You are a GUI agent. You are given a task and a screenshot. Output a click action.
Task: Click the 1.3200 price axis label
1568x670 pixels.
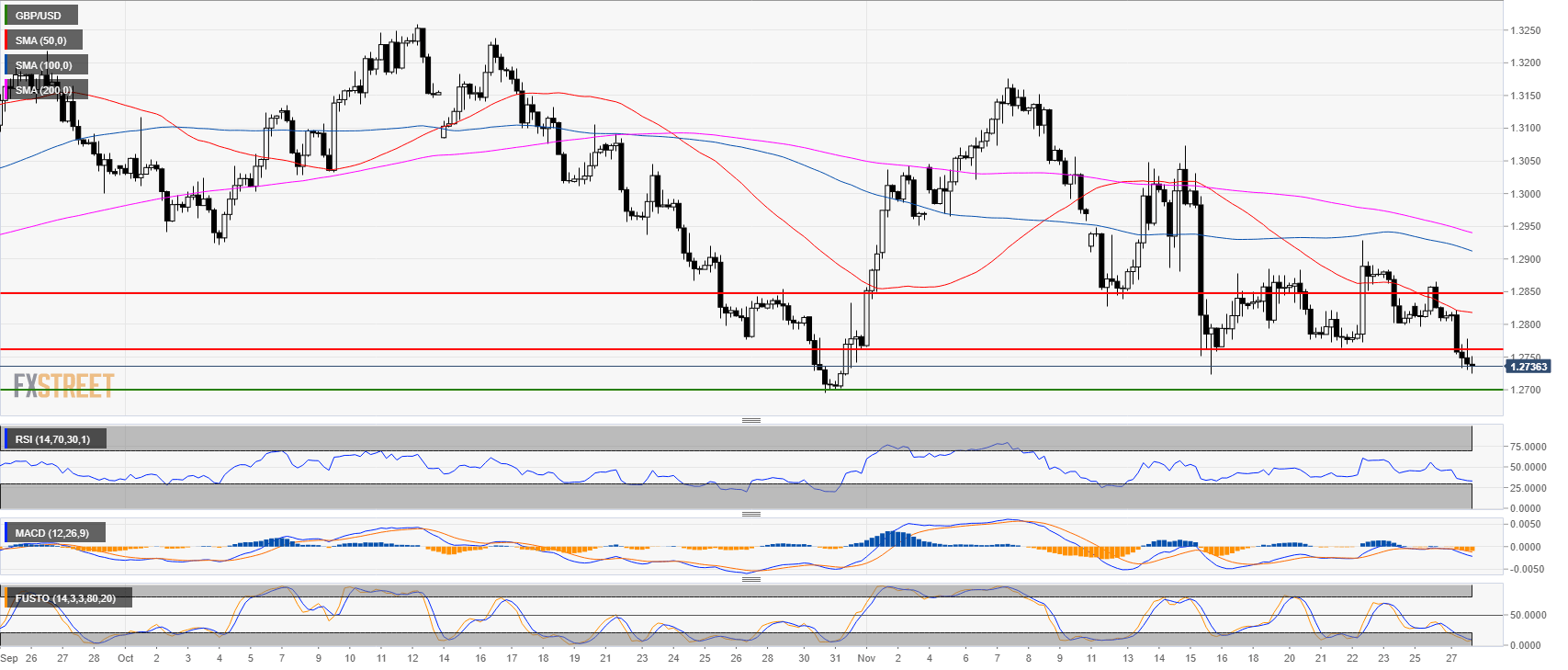1526,62
